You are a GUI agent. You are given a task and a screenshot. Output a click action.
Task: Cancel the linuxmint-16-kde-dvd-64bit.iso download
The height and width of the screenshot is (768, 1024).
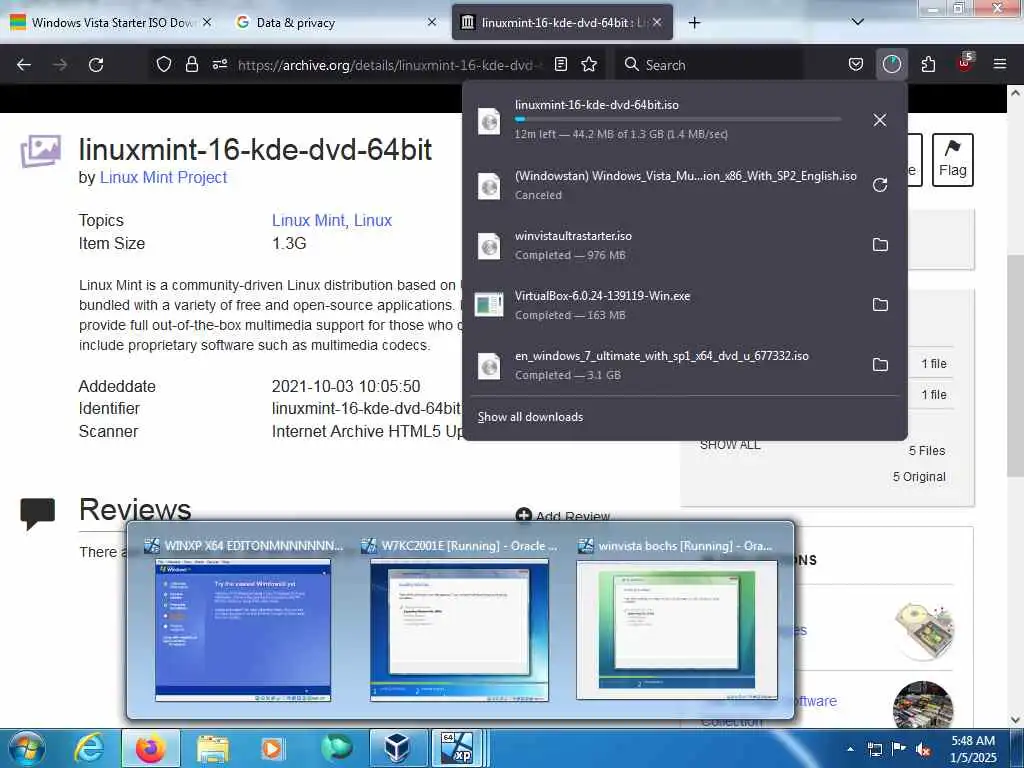[880, 120]
